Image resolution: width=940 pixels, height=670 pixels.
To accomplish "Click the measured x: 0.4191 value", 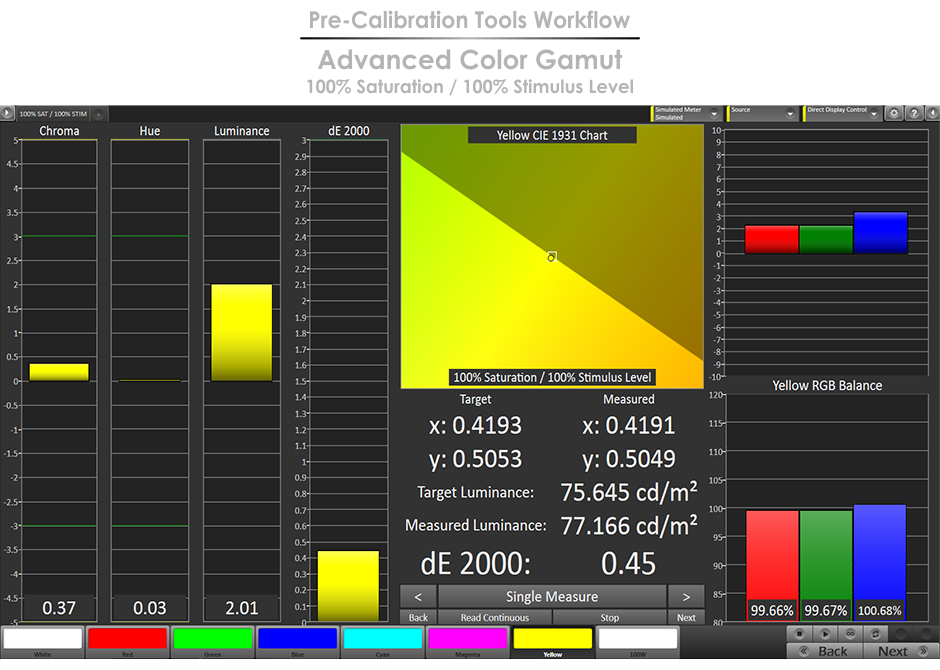I will 629,425.
